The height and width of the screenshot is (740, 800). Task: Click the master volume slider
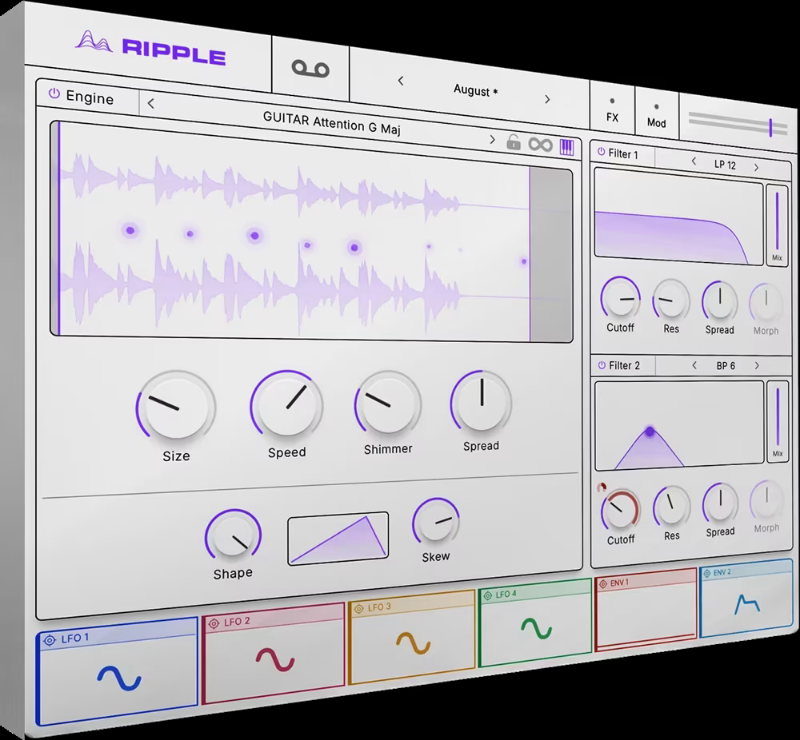click(738, 124)
